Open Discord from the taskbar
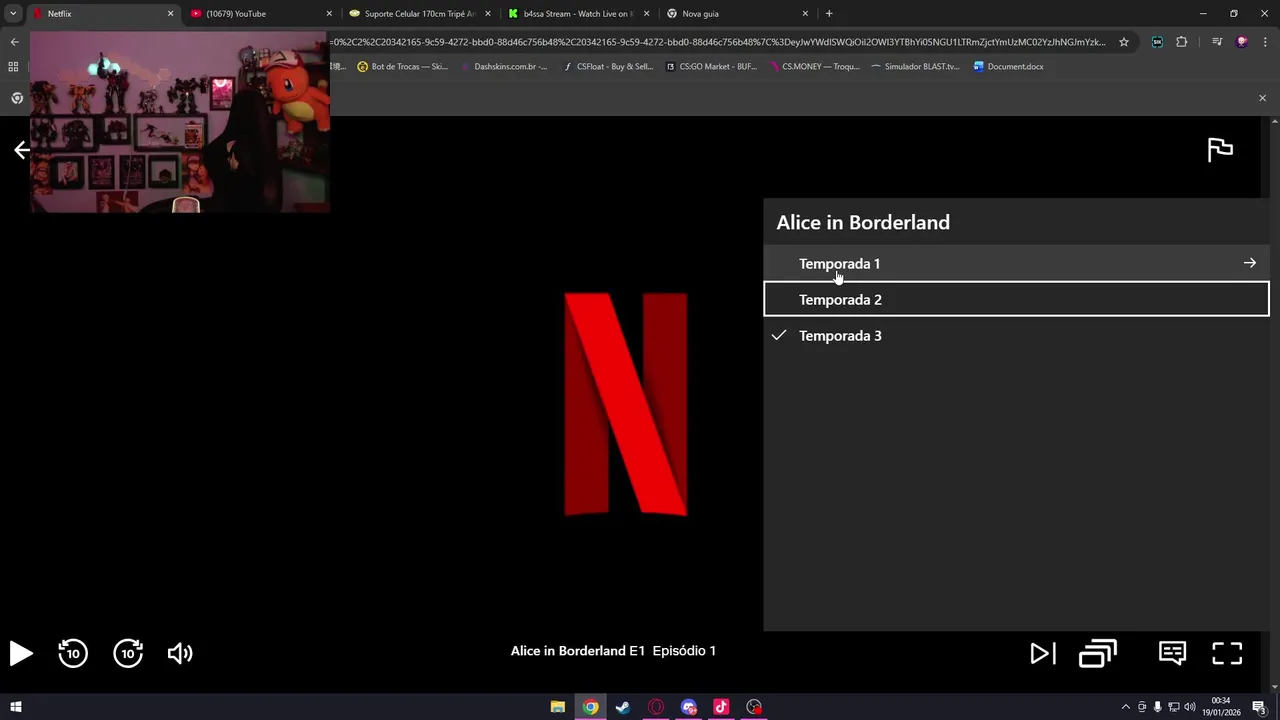Screen dimensions: 1280x720 click(x=689, y=707)
